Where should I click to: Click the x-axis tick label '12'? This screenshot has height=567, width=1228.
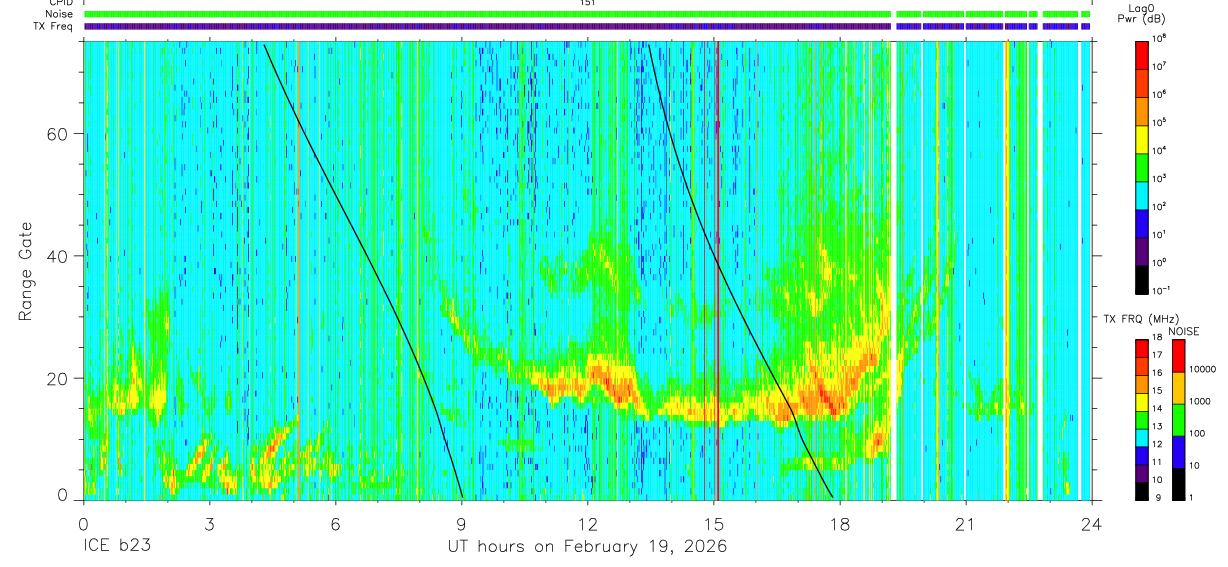pos(588,524)
